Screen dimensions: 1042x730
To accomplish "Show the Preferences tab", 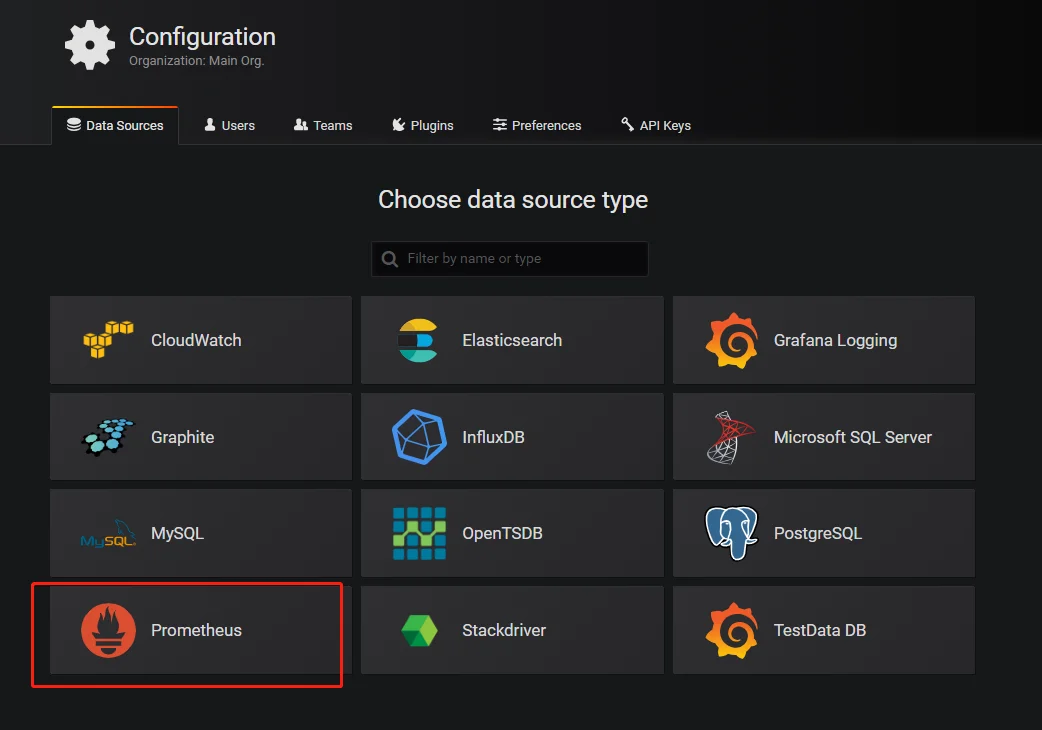I will [537, 126].
